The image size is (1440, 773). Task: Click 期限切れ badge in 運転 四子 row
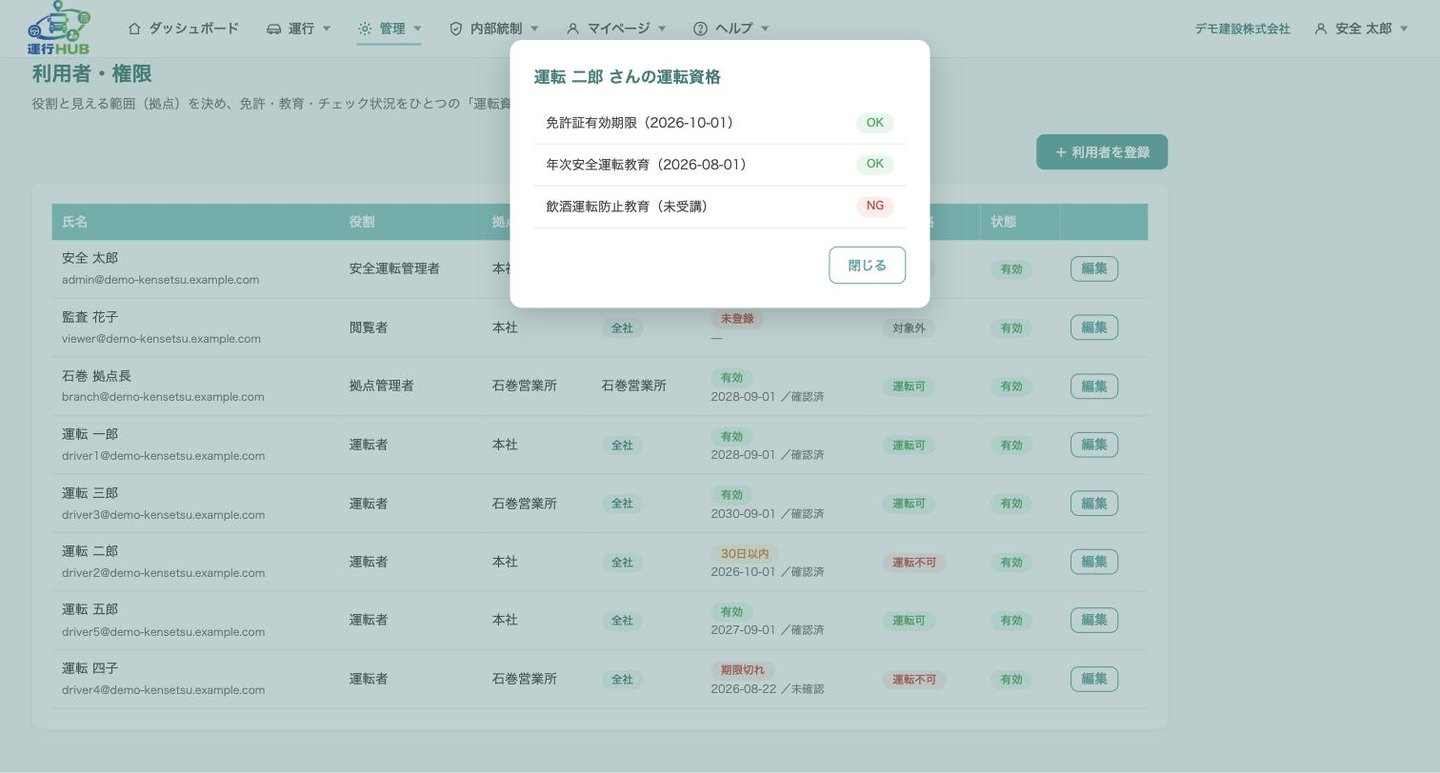pyautogui.click(x=743, y=670)
